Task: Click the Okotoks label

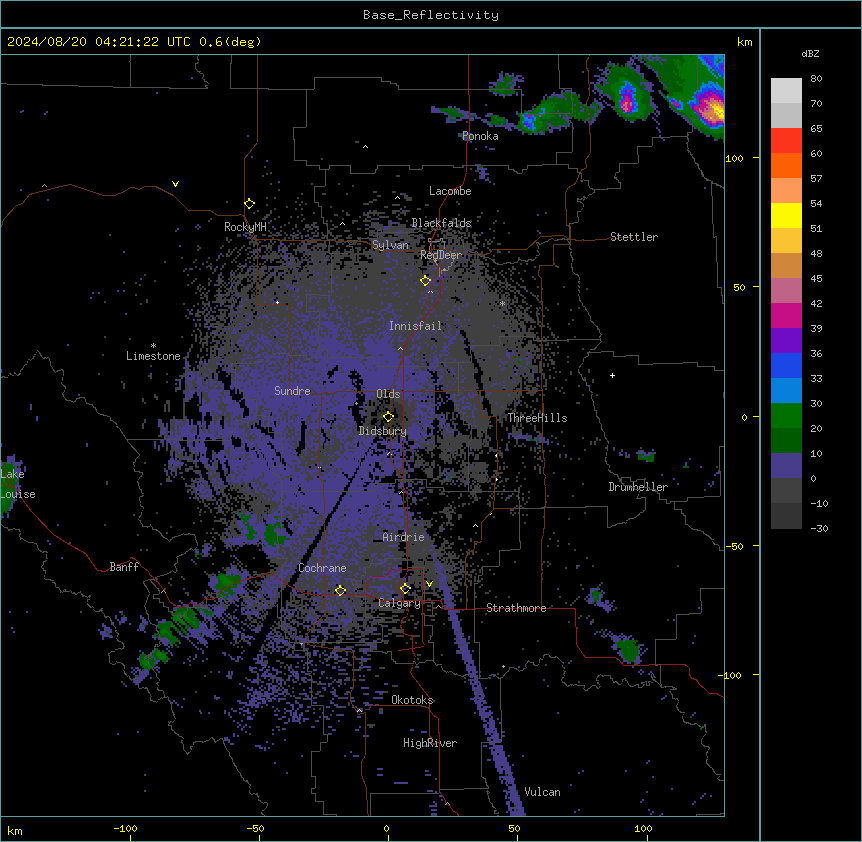Action: [x=412, y=700]
